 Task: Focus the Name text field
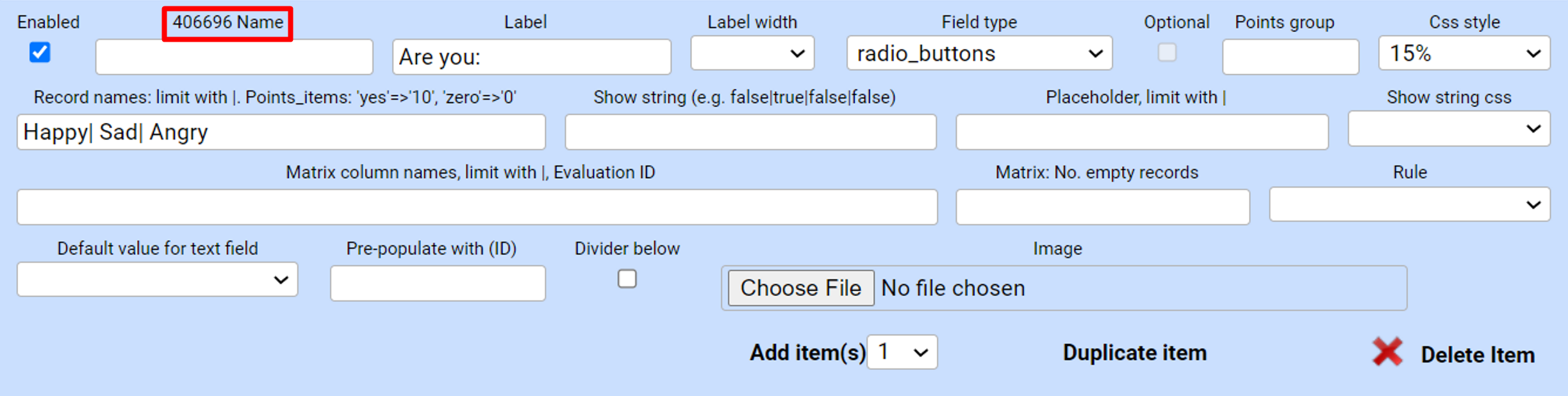click(x=234, y=57)
